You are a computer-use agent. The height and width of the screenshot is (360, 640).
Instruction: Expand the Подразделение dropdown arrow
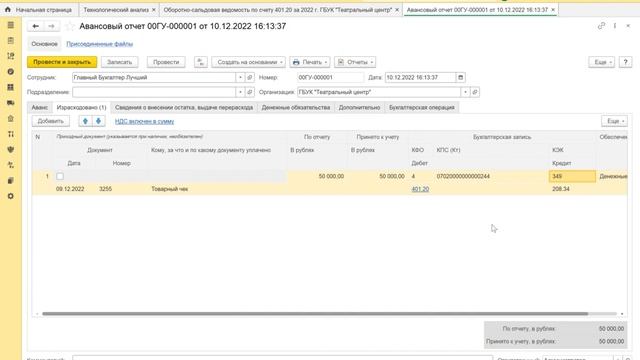tap(240, 92)
